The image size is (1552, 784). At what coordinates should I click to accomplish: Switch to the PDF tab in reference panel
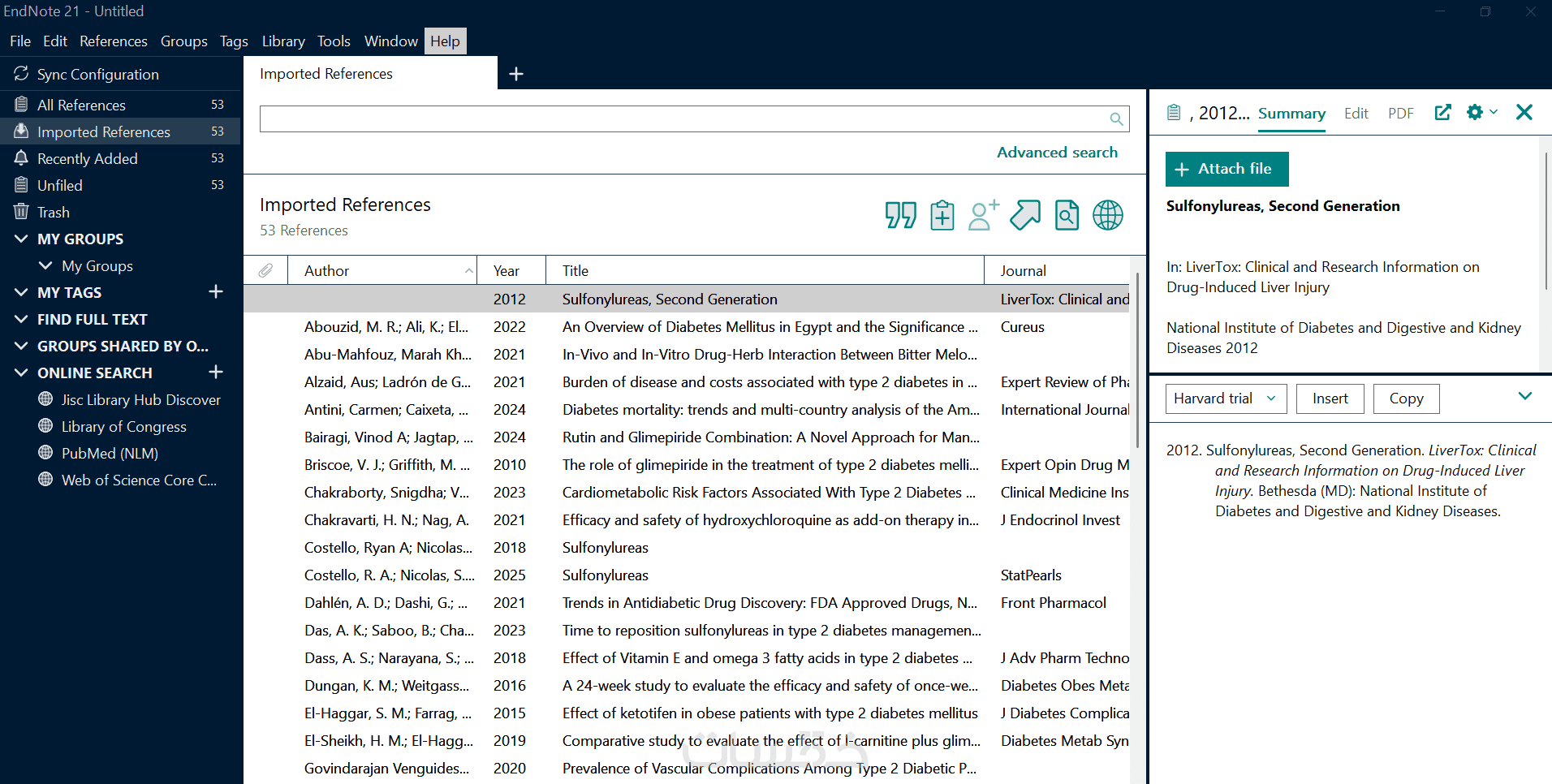click(x=1401, y=114)
